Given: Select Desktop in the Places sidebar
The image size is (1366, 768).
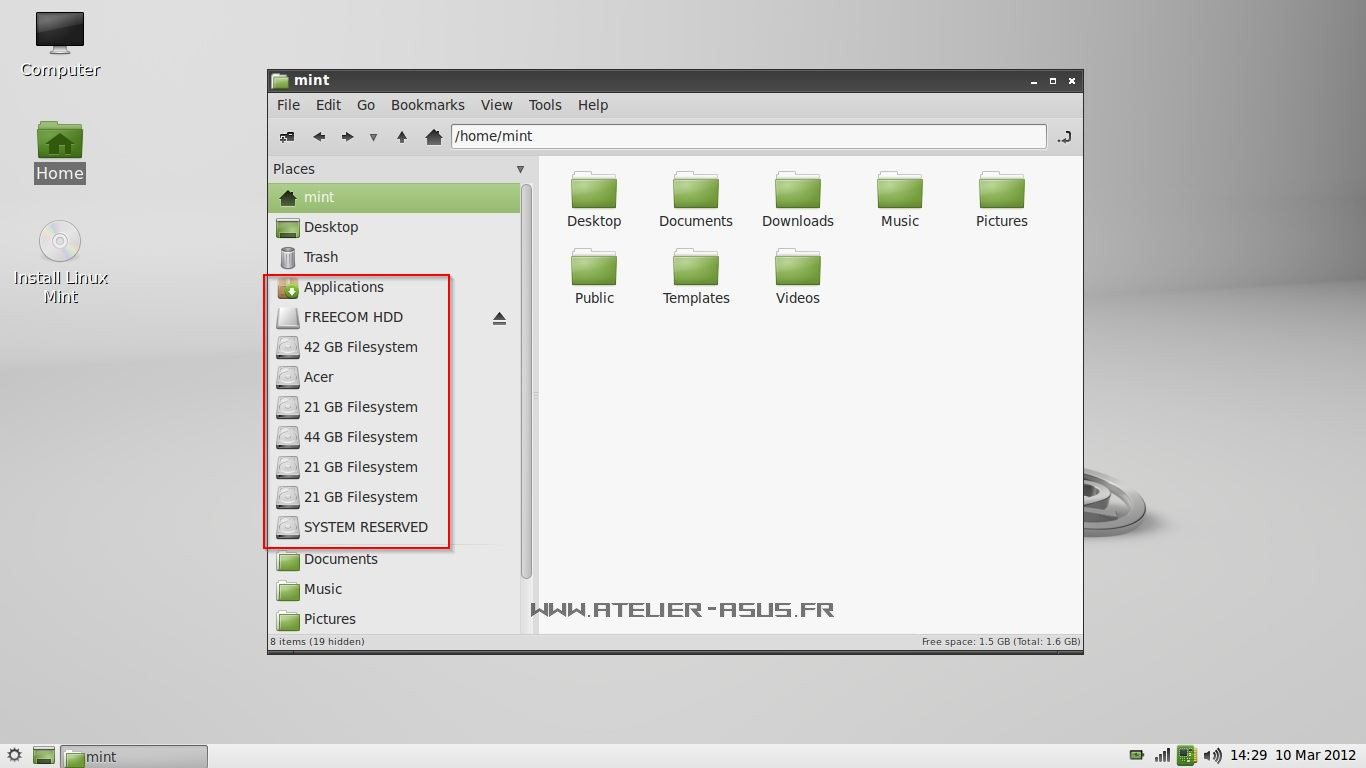Looking at the screenshot, I should [x=394, y=227].
